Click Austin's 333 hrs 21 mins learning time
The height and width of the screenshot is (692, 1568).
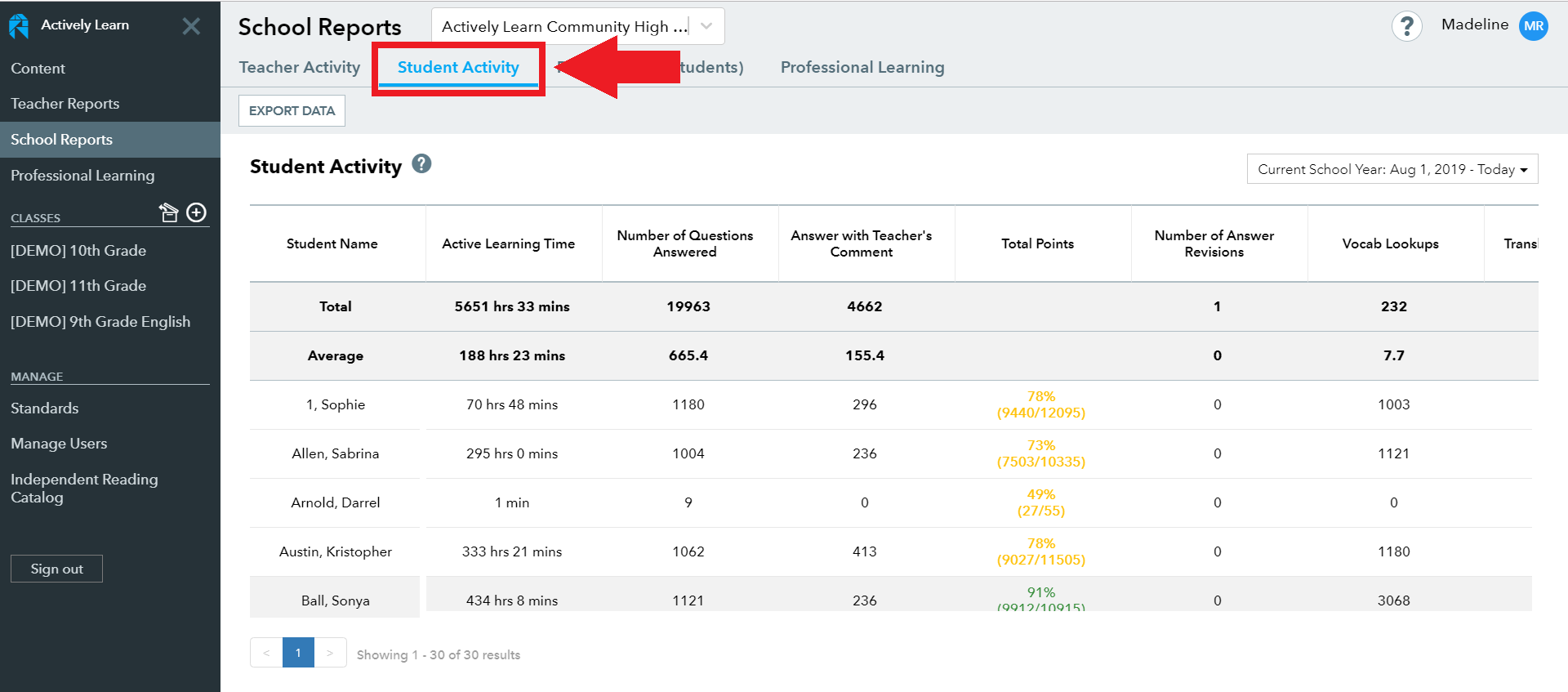pyautogui.click(x=512, y=551)
